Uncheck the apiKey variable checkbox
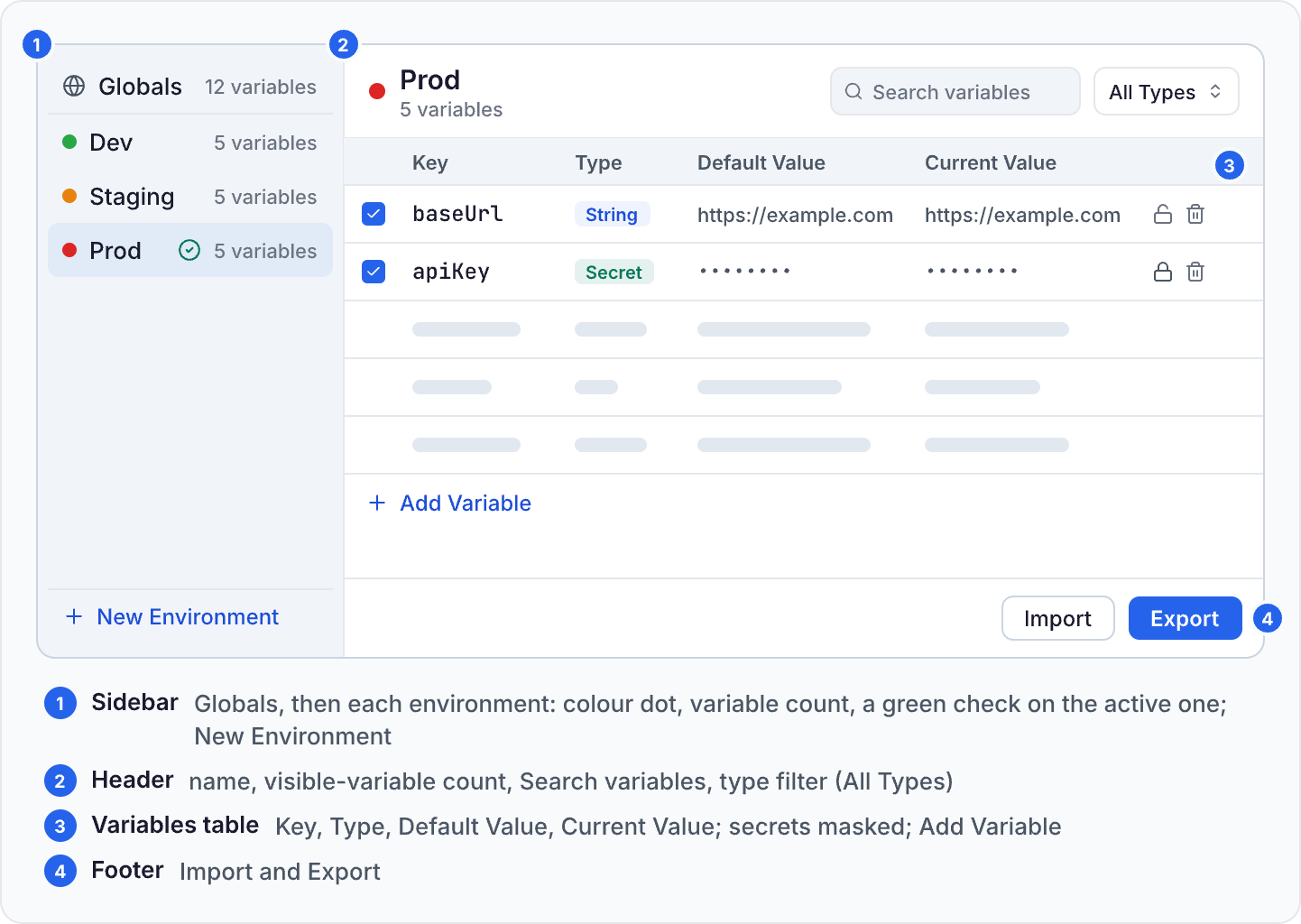1301x924 pixels. pyautogui.click(x=374, y=272)
